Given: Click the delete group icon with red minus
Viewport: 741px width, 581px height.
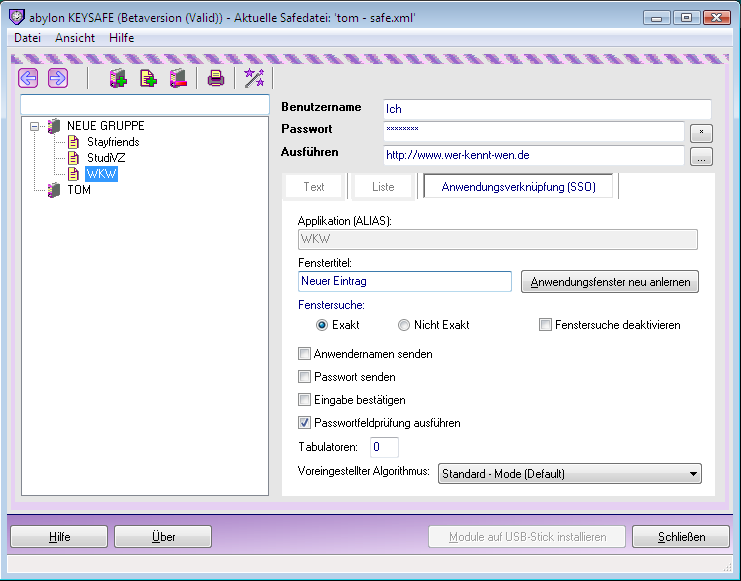Looking at the screenshot, I should pos(178,78).
